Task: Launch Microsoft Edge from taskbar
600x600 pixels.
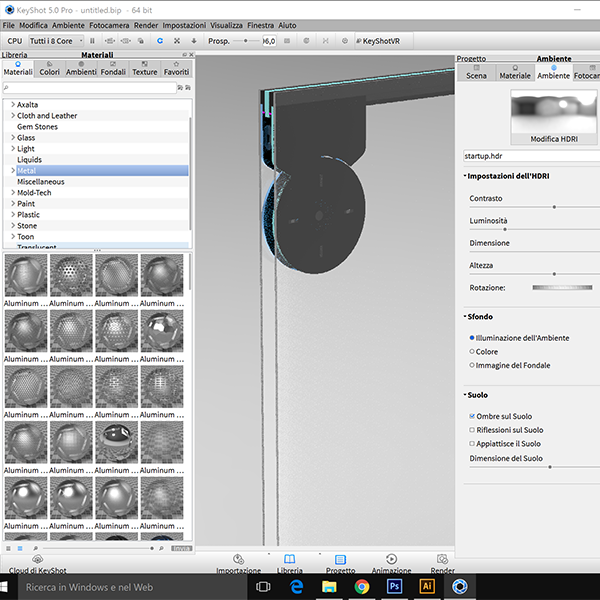Action: pyautogui.click(x=297, y=587)
